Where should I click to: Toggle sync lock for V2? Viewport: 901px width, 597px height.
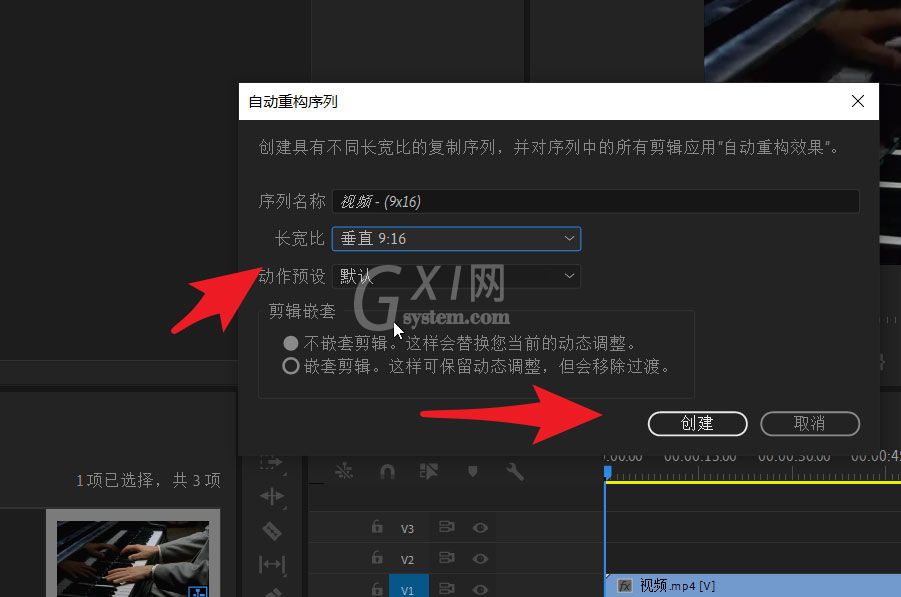pyautogui.click(x=446, y=558)
